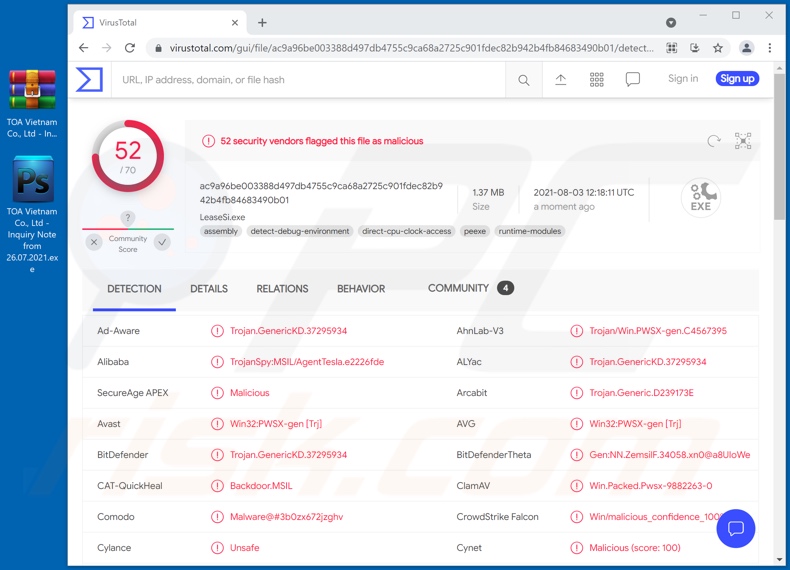790x570 pixels.
Task: Click the detect-debug-environment tag
Action: (x=300, y=231)
